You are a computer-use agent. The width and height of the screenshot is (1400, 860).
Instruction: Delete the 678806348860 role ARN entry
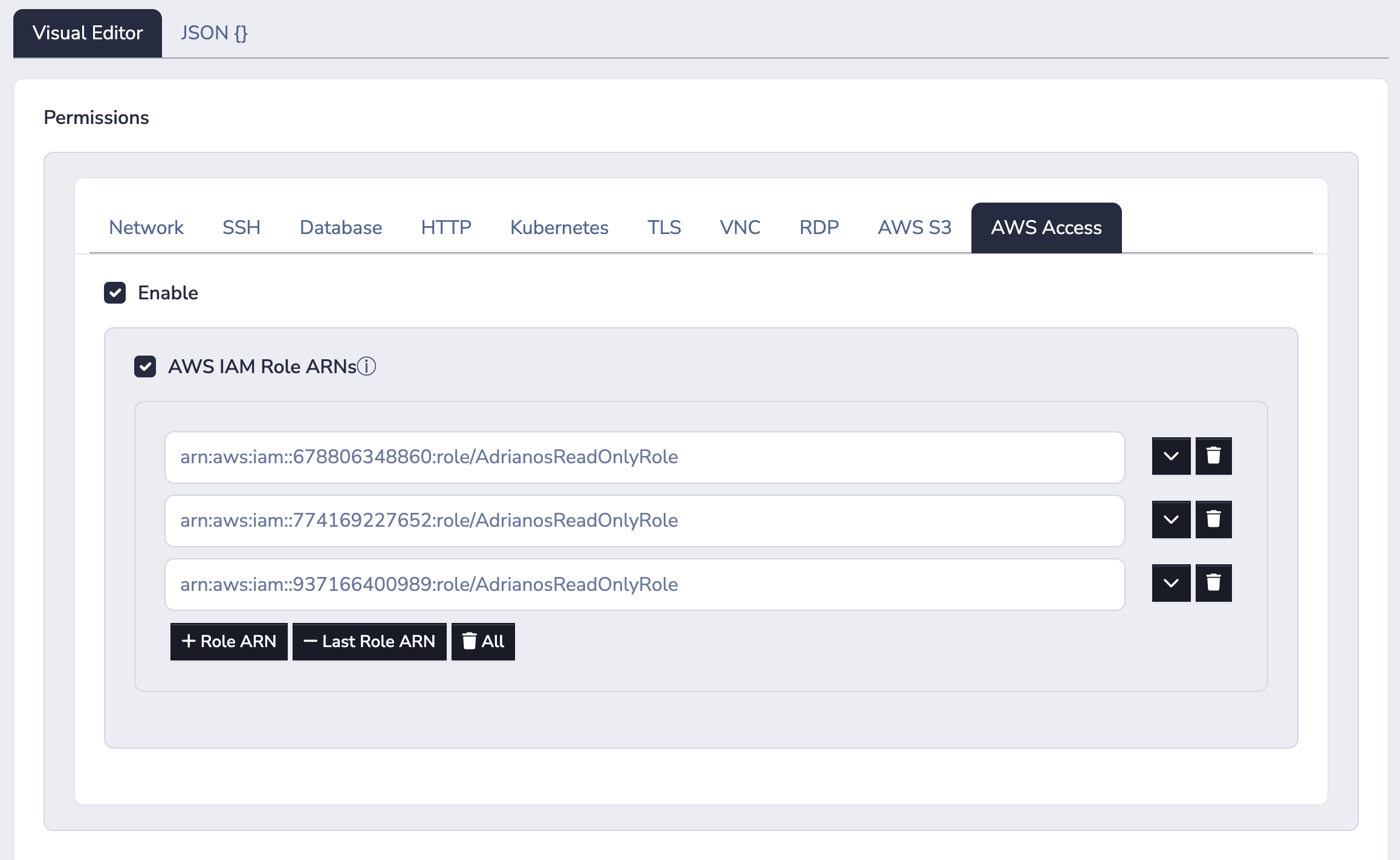click(1213, 456)
